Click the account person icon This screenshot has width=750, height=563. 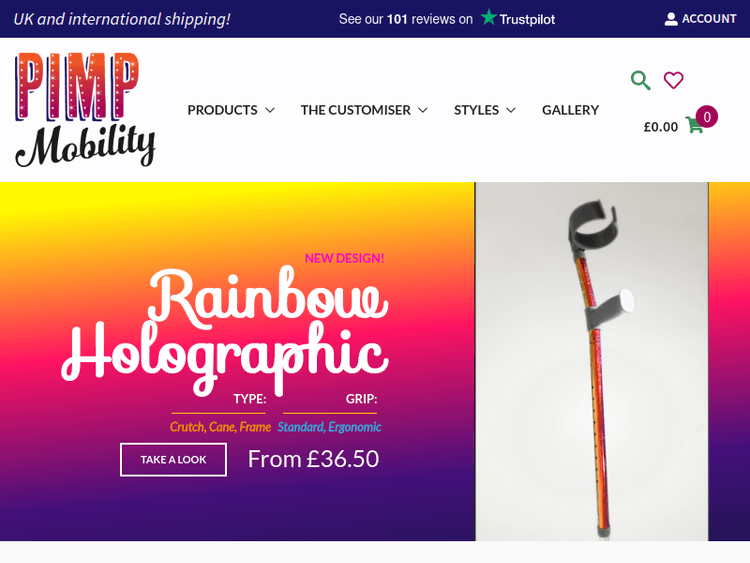tap(671, 19)
